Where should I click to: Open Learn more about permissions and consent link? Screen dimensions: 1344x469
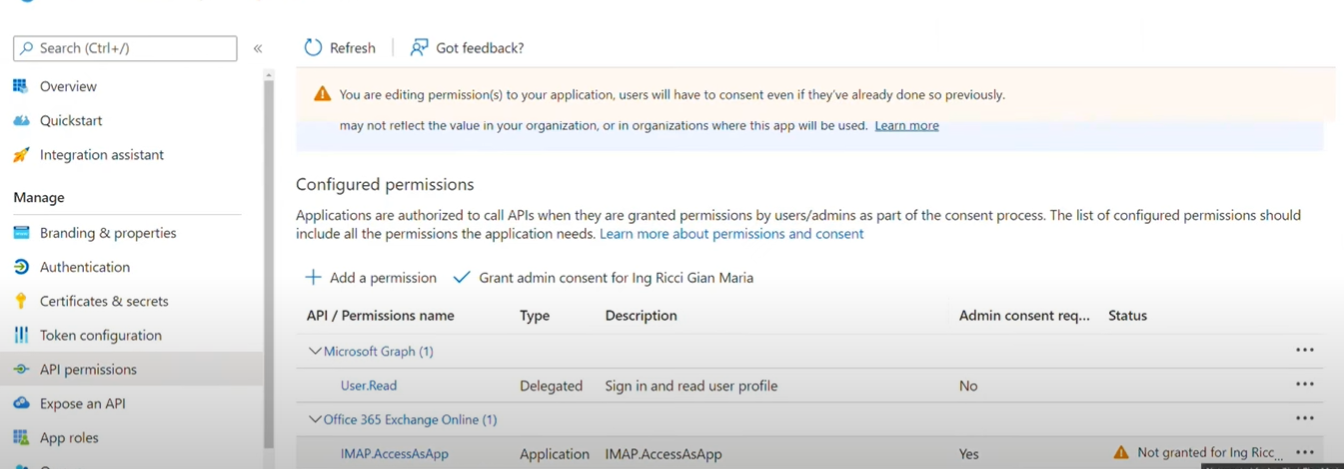[731, 233]
